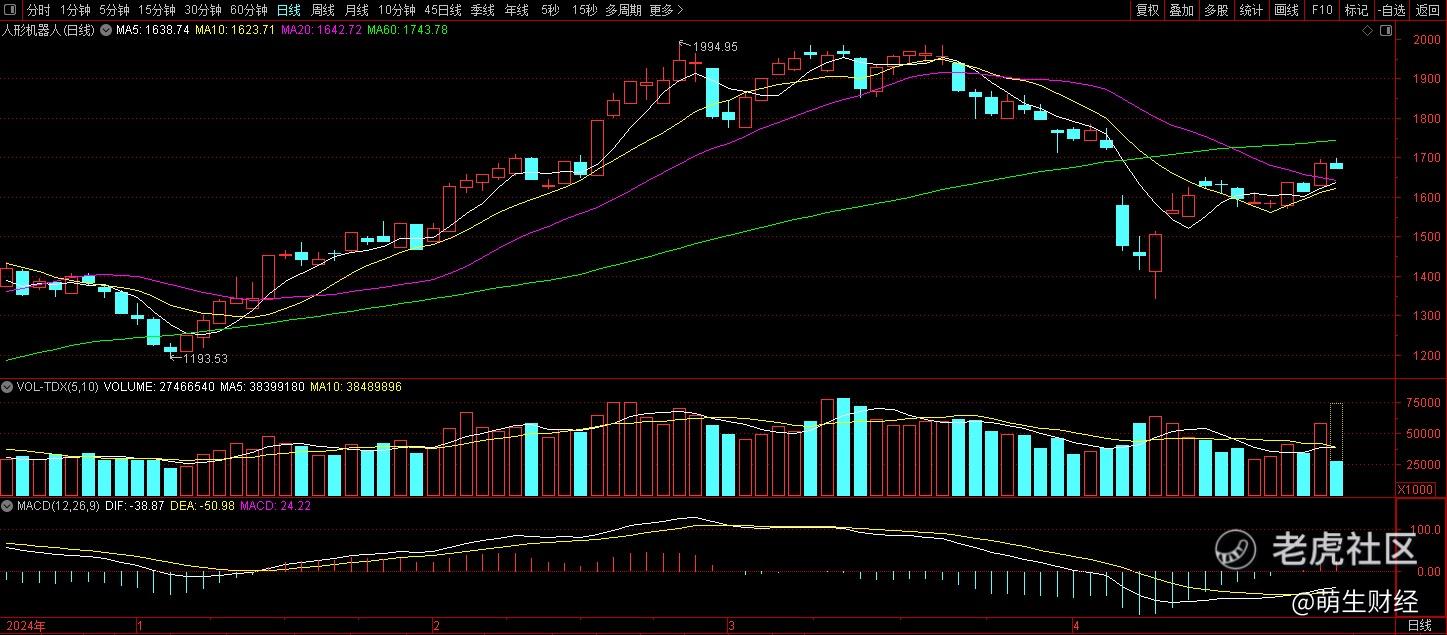The width and height of the screenshot is (1447, 635).
Task: Select the 5秒 period tab
Action: 550,10
